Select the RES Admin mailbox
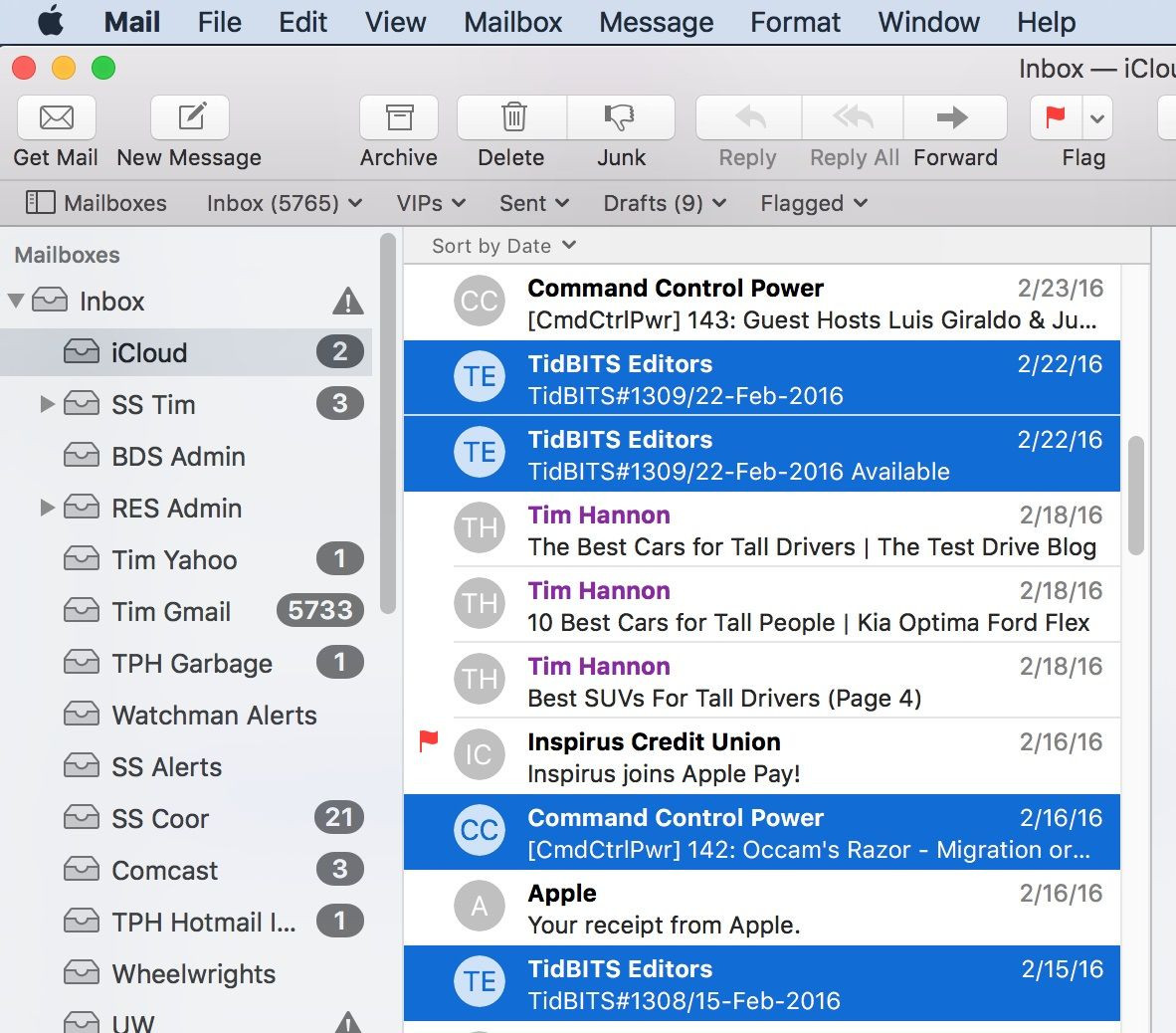 point(186,508)
